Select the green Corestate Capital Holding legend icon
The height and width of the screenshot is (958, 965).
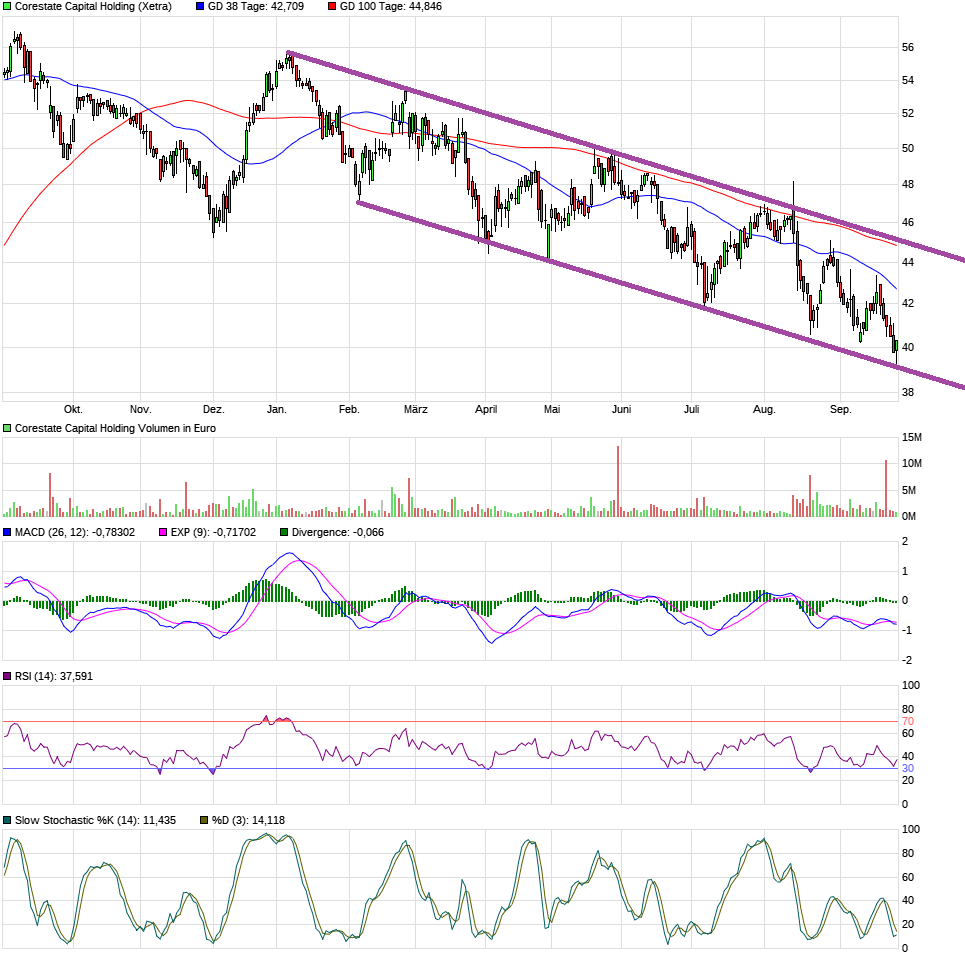click(x=7, y=7)
